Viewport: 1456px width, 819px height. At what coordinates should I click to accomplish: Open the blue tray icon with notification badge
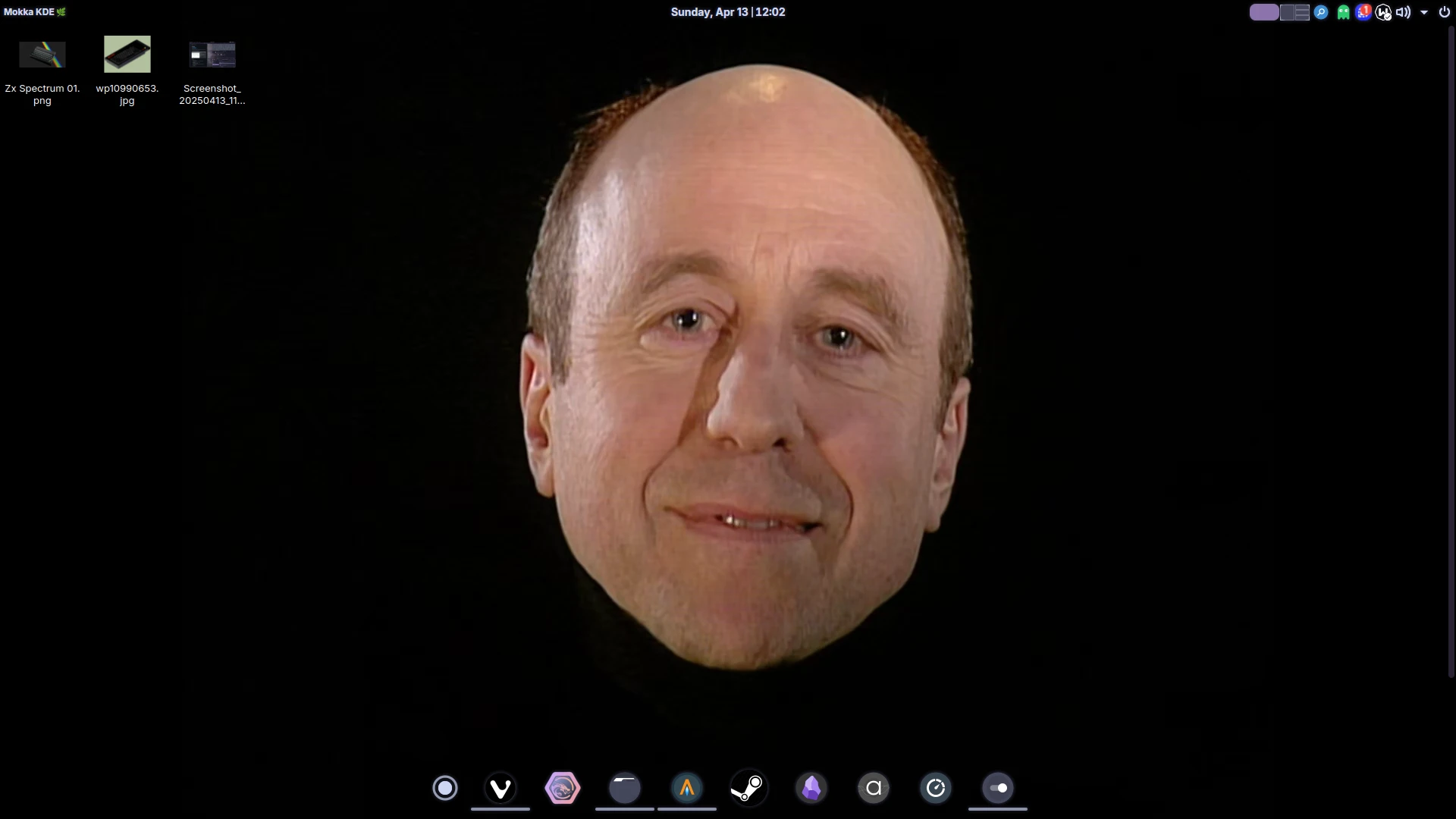click(x=1363, y=12)
